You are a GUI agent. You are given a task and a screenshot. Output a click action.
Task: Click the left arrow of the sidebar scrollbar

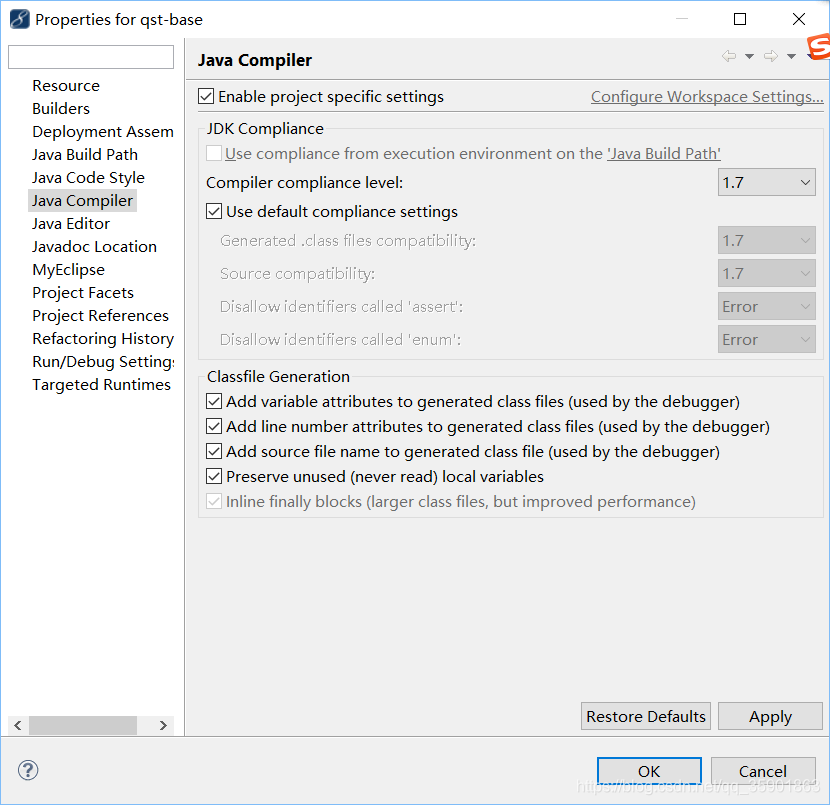pos(16,725)
